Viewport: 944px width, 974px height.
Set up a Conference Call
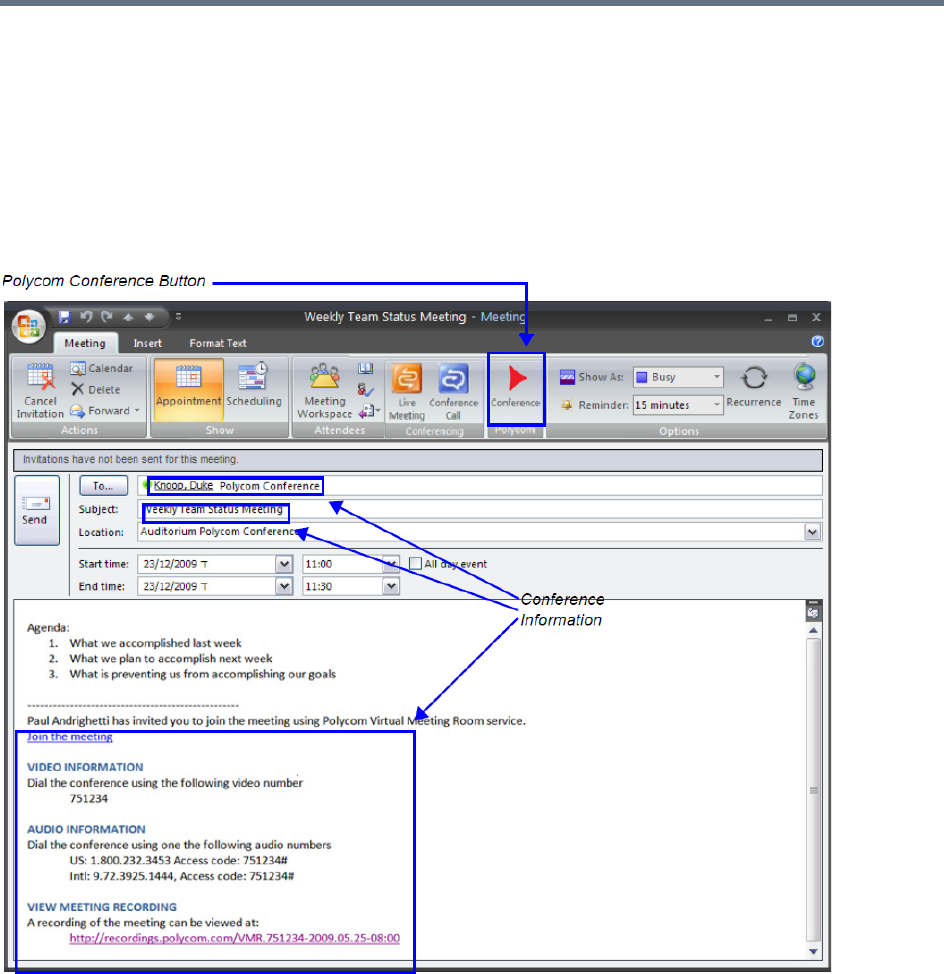(453, 392)
